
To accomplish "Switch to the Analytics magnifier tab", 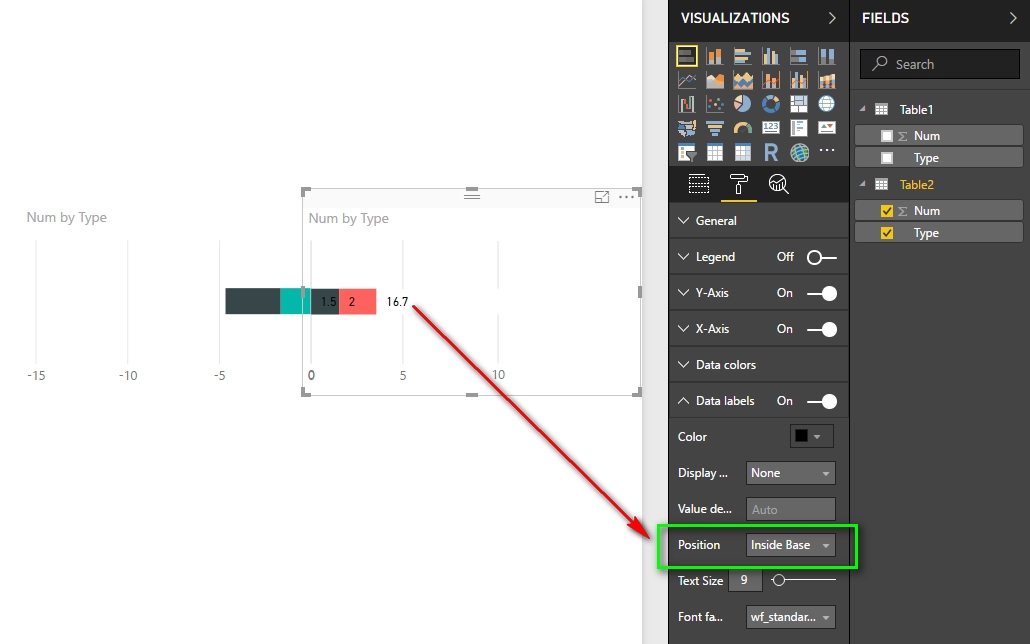I will coord(778,184).
